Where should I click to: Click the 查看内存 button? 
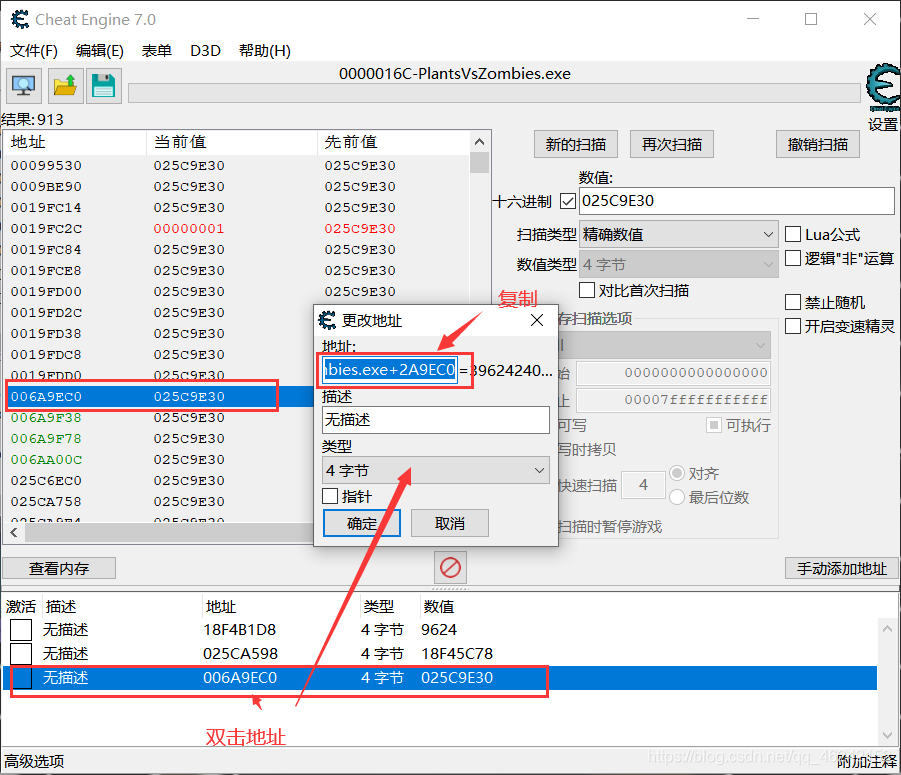[x=59, y=568]
